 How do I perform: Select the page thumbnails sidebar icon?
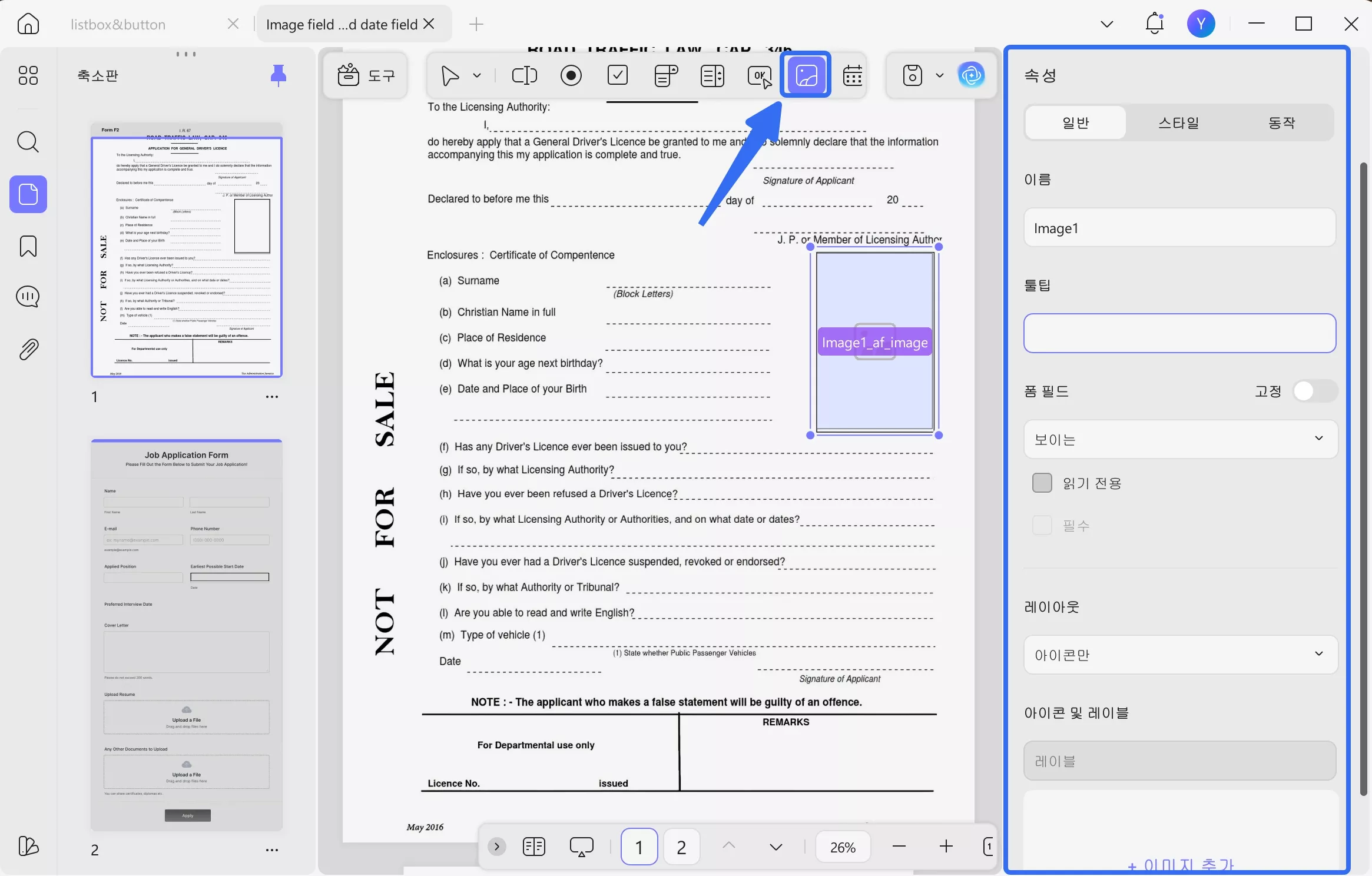(x=28, y=194)
